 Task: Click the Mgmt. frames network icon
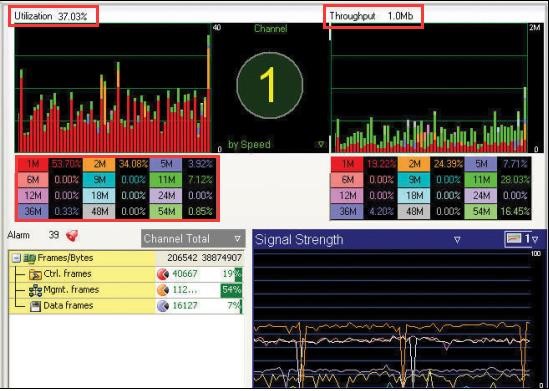coord(35,290)
